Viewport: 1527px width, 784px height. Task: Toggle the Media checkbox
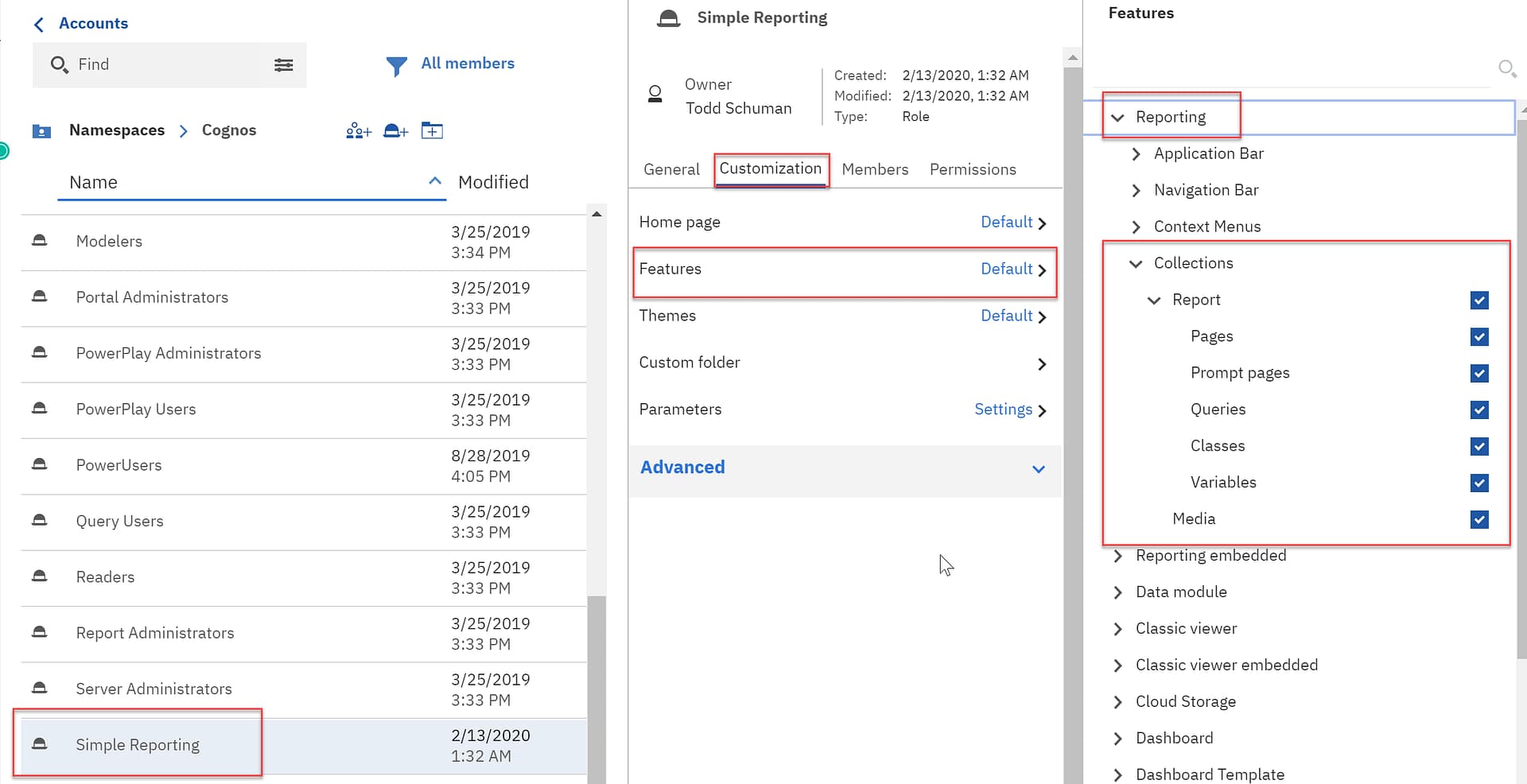1478,520
